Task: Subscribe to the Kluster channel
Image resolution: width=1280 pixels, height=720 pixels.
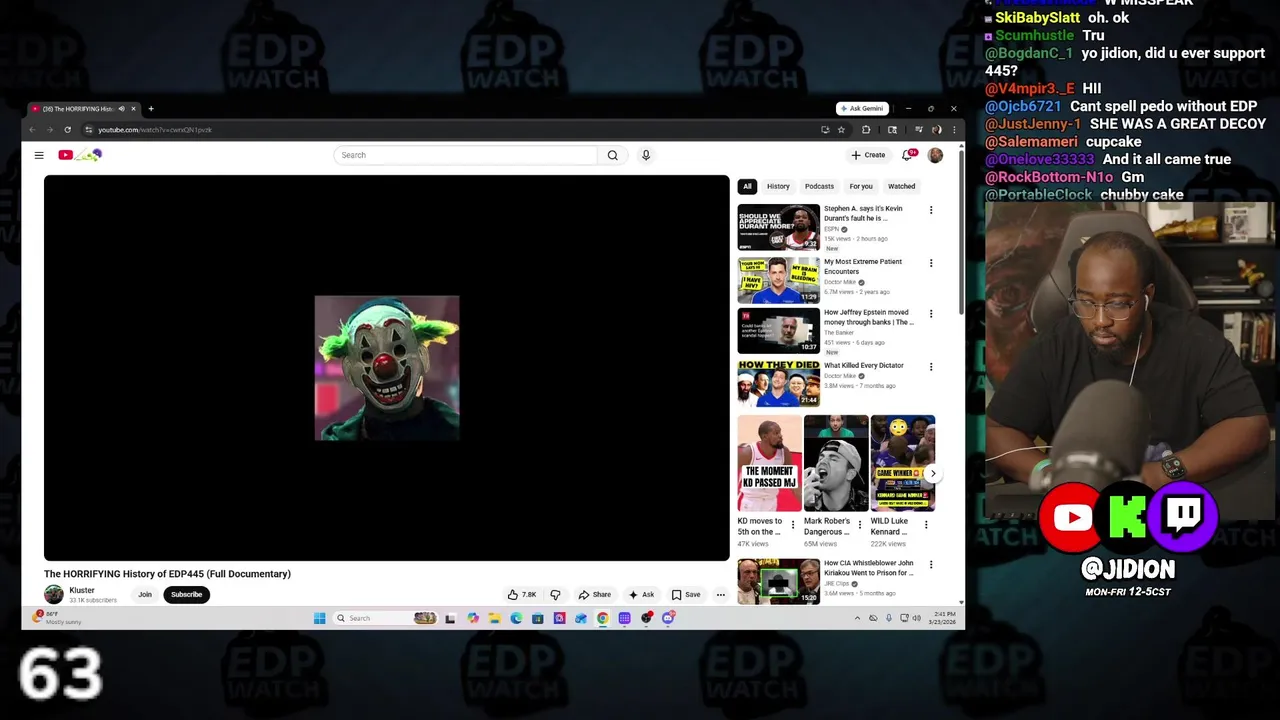Action: [x=186, y=595]
